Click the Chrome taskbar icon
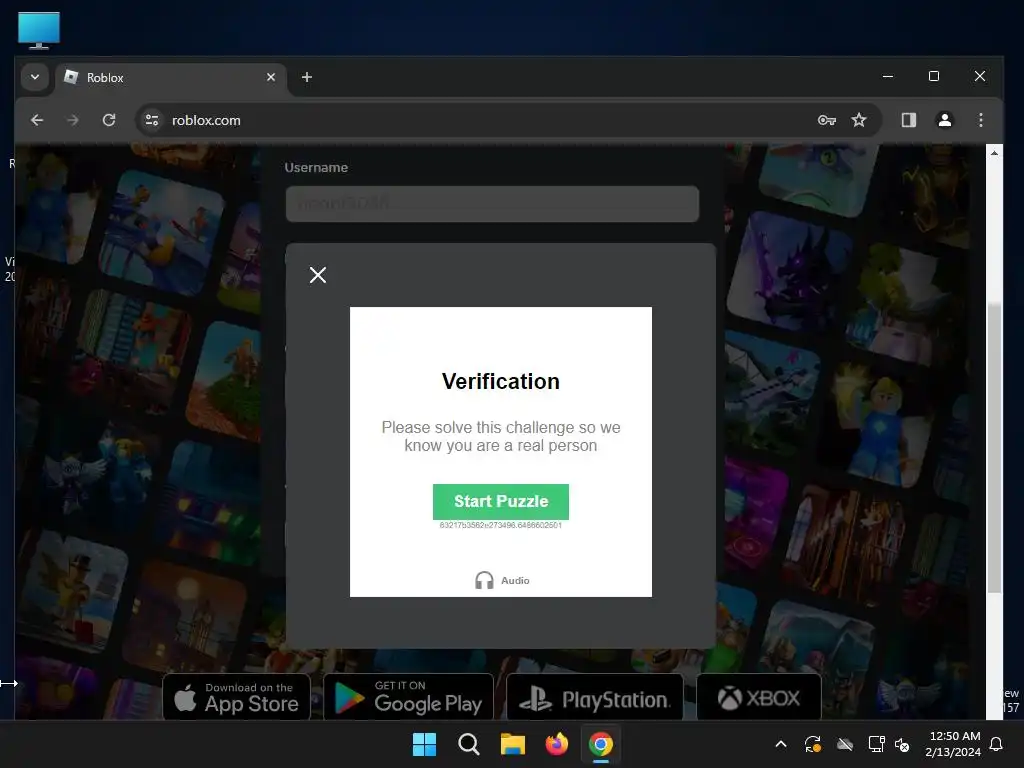The width and height of the screenshot is (1024, 768). (x=601, y=744)
